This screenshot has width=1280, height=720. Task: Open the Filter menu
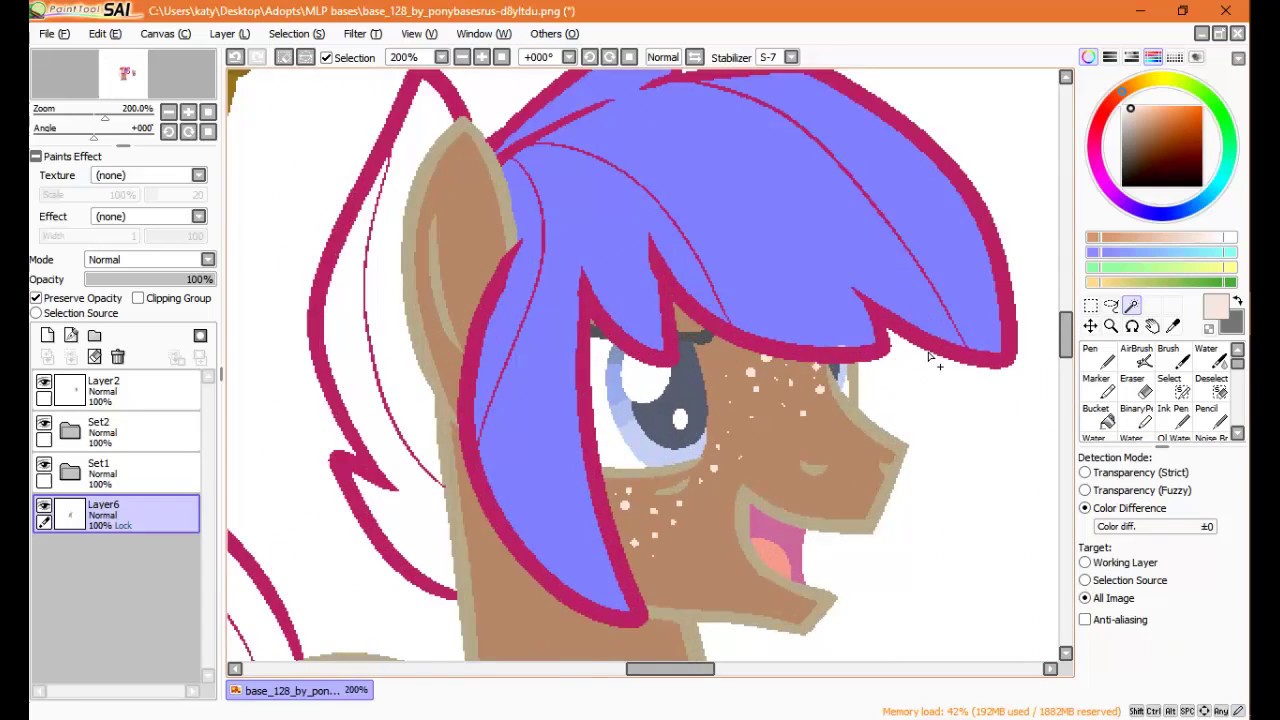(362, 34)
